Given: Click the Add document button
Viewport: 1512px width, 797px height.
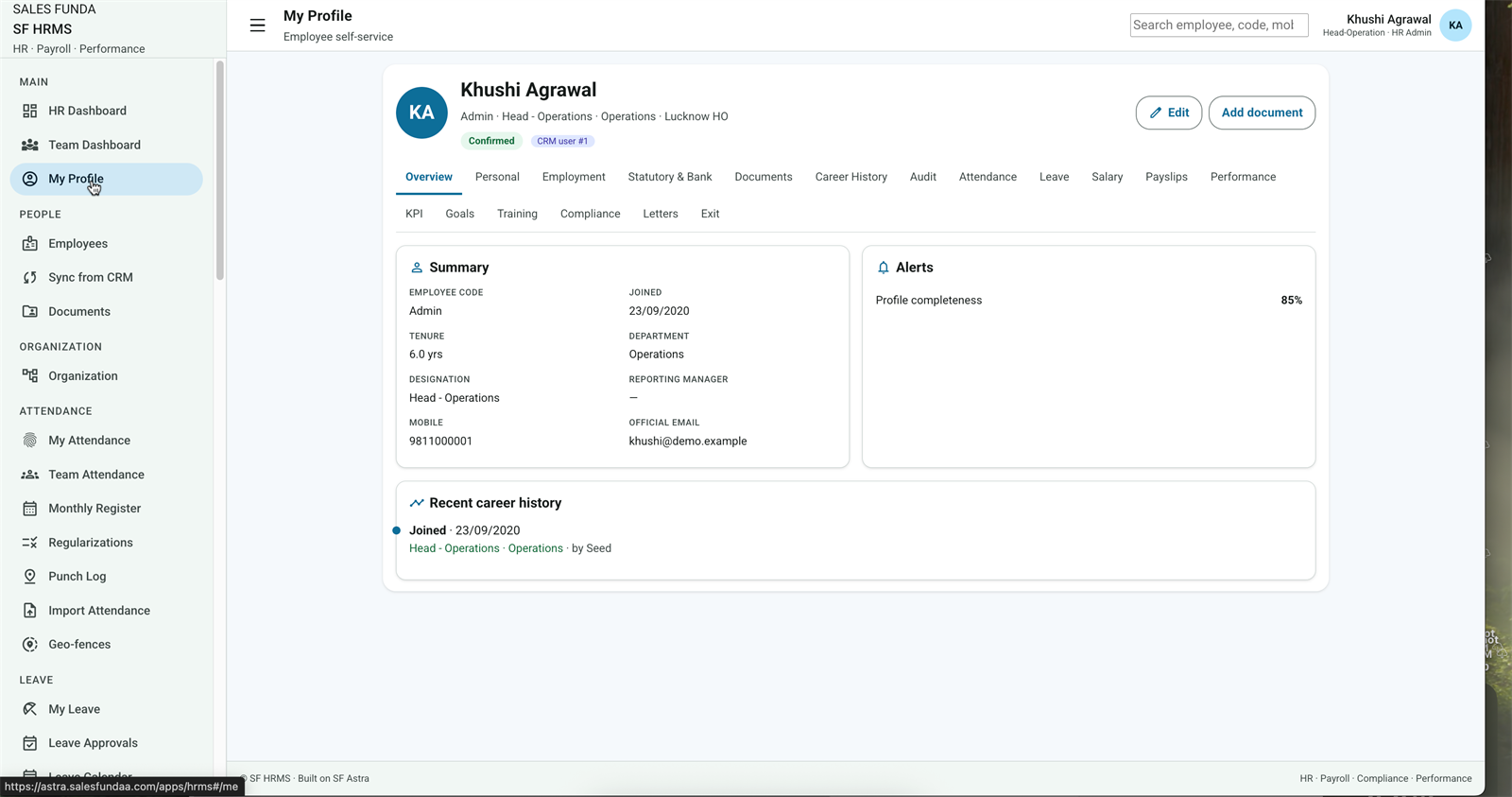Looking at the screenshot, I should click(x=1262, y=113).
